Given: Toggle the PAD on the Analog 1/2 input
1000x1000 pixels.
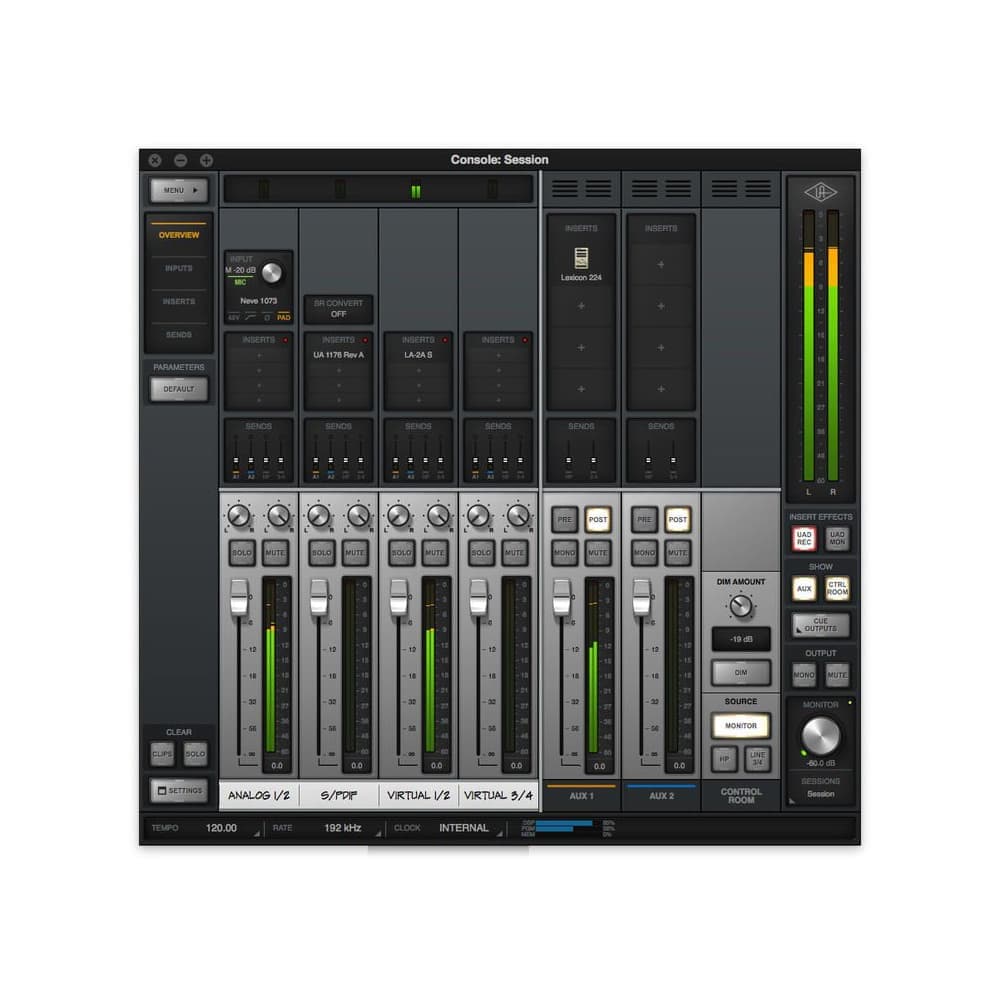Looking at the screenshot, I should (x=284, y=317).
